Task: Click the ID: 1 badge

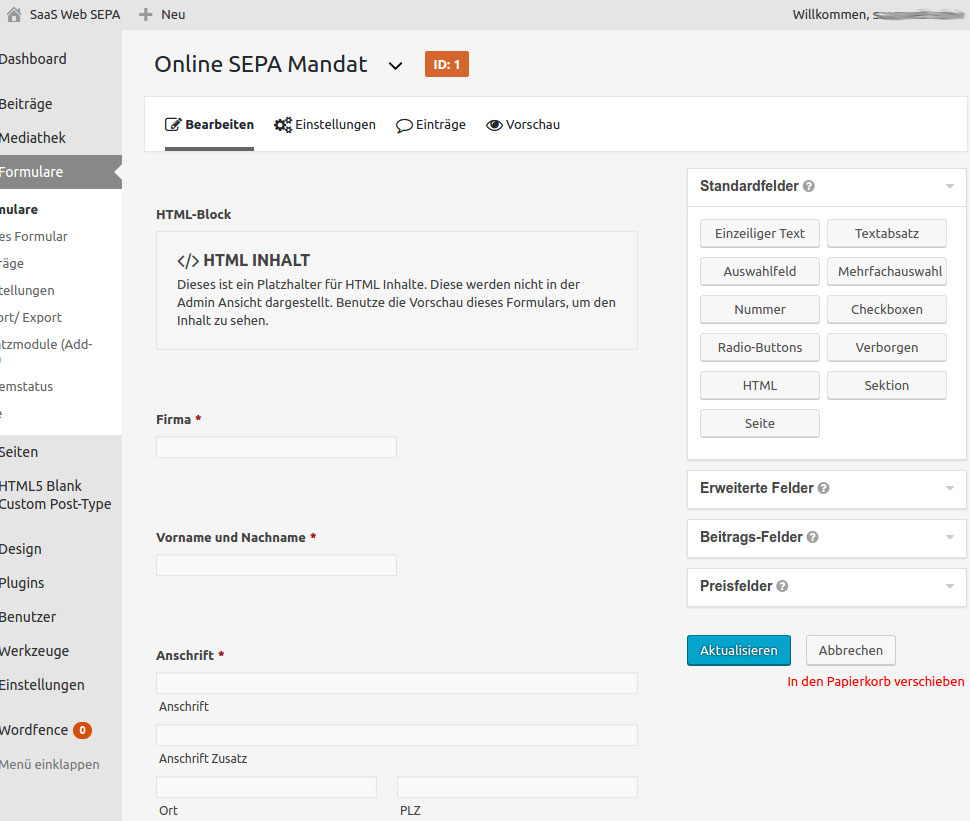Action: pos(447,64)
